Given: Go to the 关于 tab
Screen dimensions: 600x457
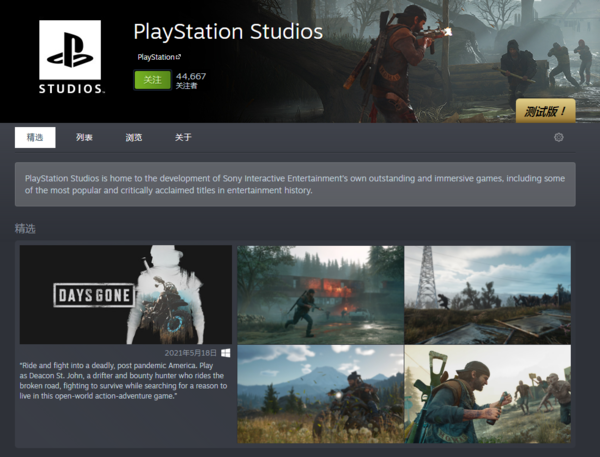Looking at the screenshot, I should click(x=183, y=137).
